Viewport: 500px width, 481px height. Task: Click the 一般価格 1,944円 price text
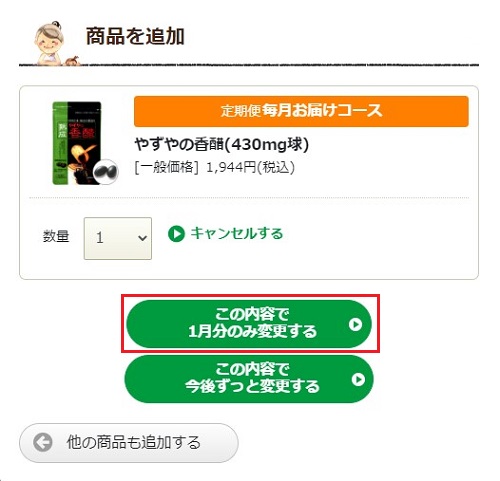[215, 167]
